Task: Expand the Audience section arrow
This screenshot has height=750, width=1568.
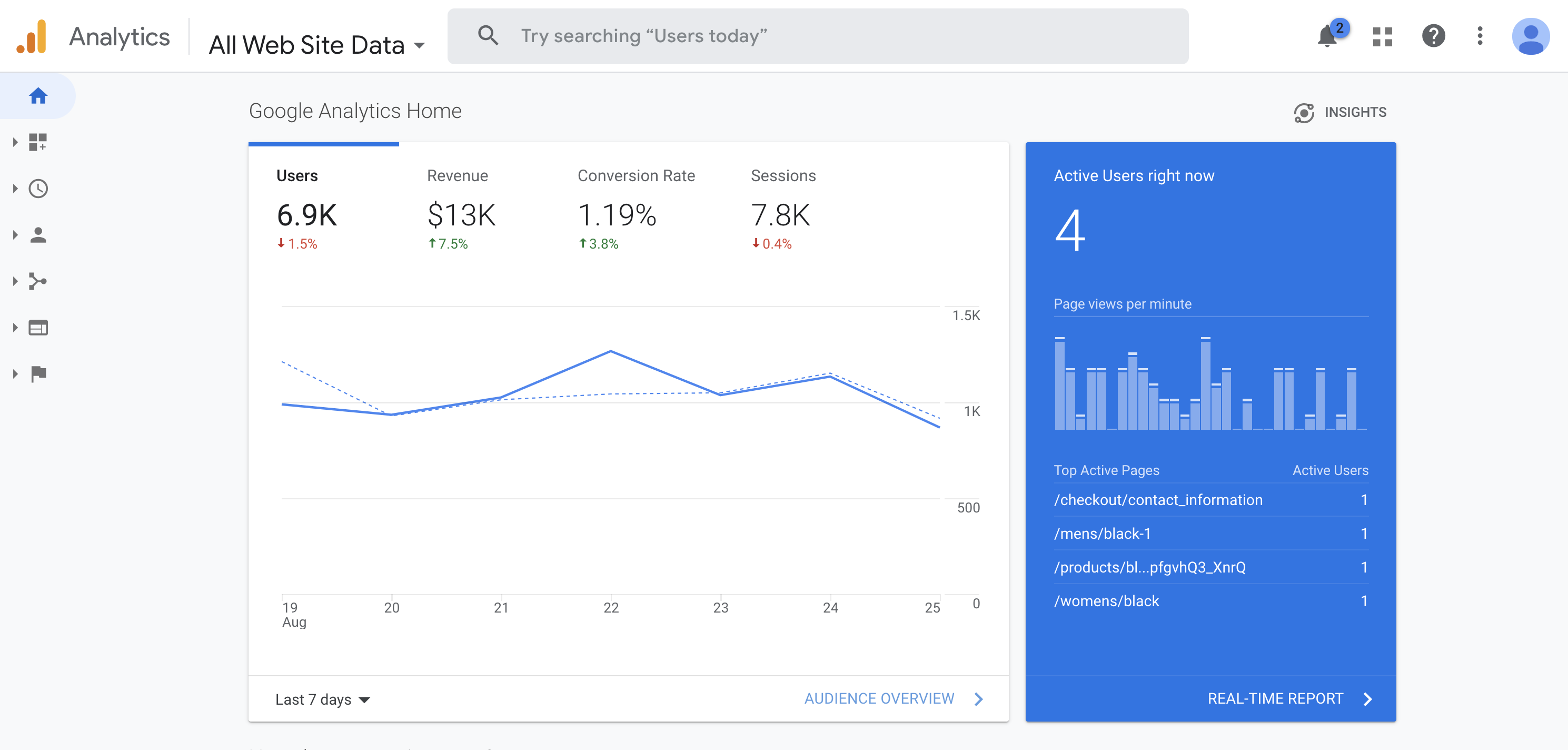Action: pyautogui.click(x=15, y=235)
